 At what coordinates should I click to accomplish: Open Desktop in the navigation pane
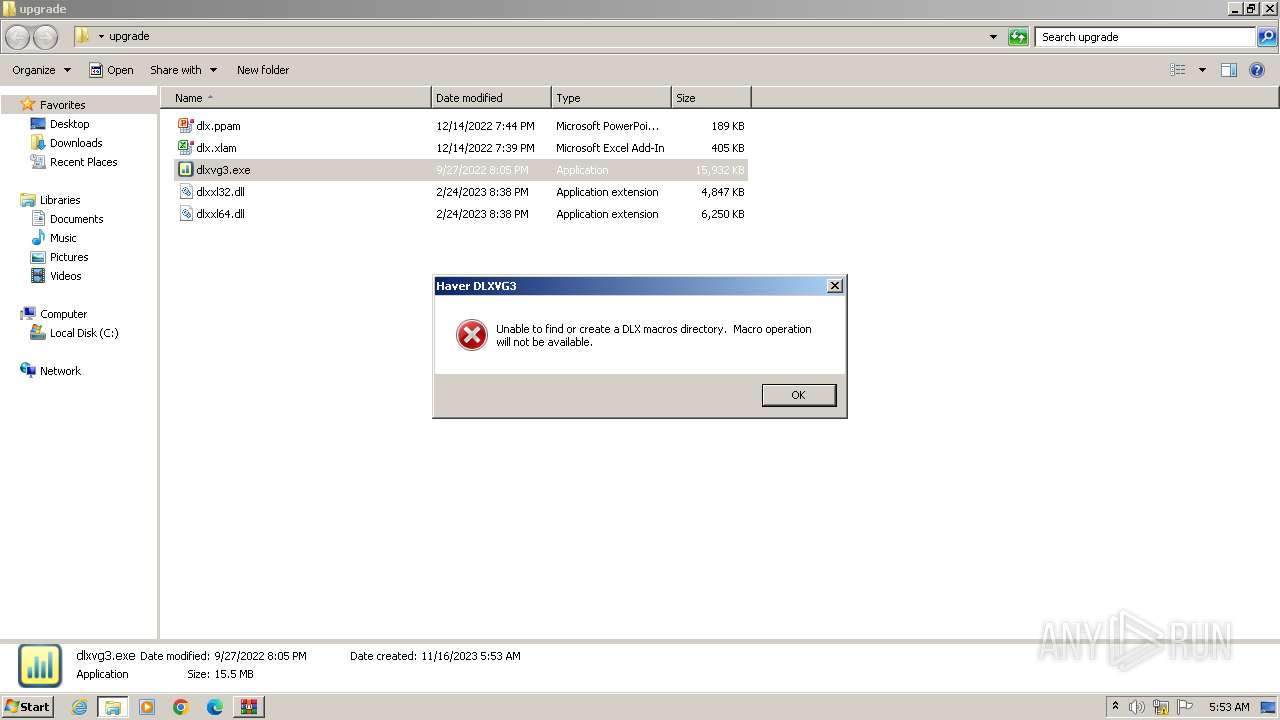[x=69, y=124]
